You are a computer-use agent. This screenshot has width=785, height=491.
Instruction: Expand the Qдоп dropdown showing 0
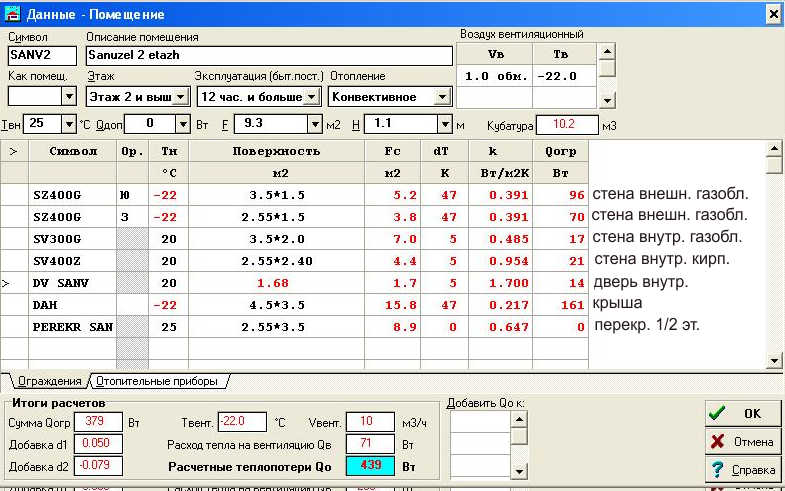[x=183, y=124]
